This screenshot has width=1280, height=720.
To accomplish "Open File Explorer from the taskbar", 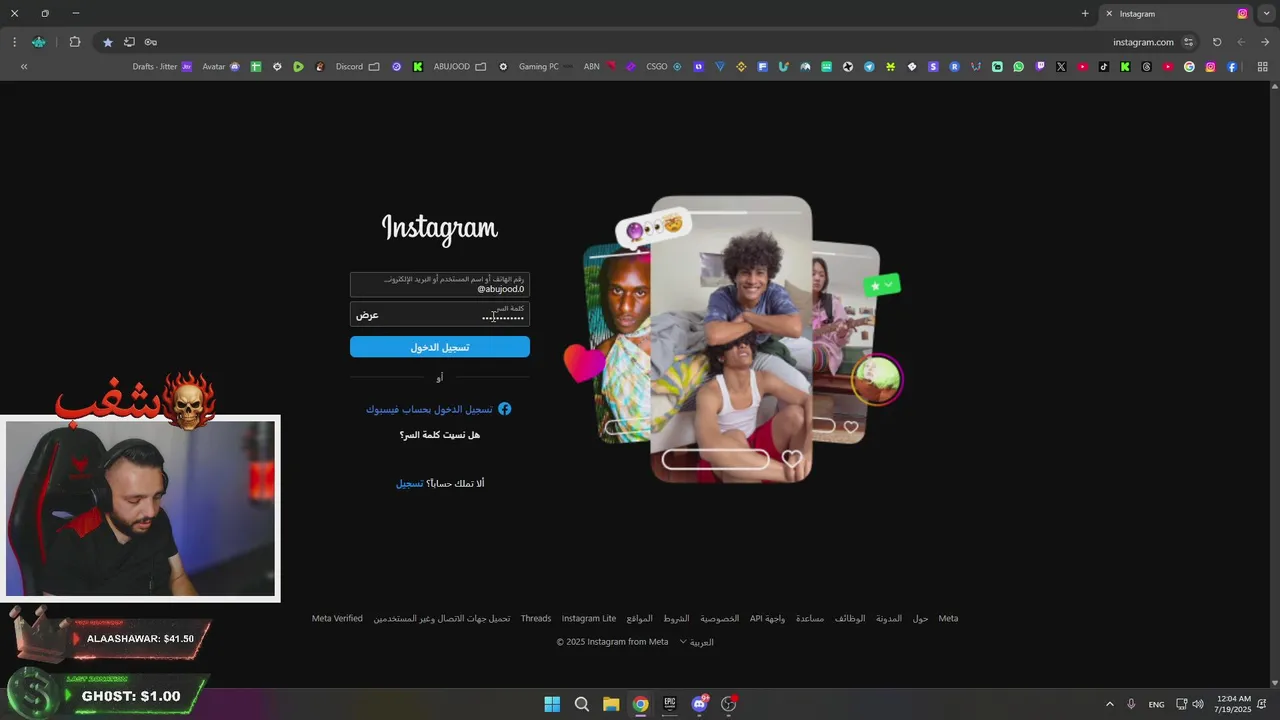I will (611, 704).
